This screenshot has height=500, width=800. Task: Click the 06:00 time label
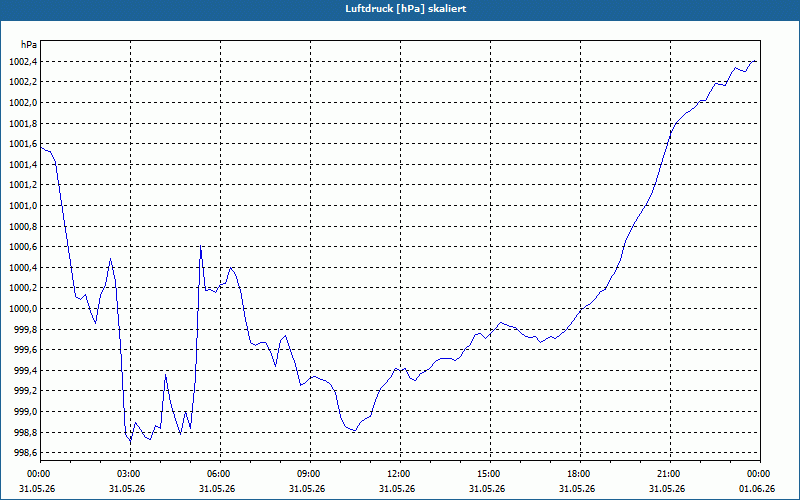click(x=220, y=474)
